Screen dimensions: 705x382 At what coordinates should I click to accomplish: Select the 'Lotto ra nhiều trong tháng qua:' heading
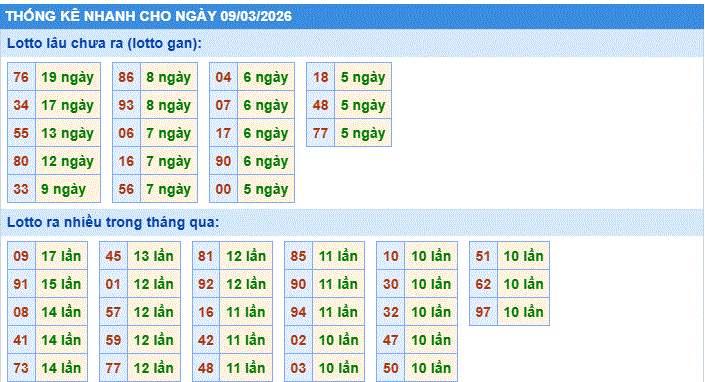point(113,222)
